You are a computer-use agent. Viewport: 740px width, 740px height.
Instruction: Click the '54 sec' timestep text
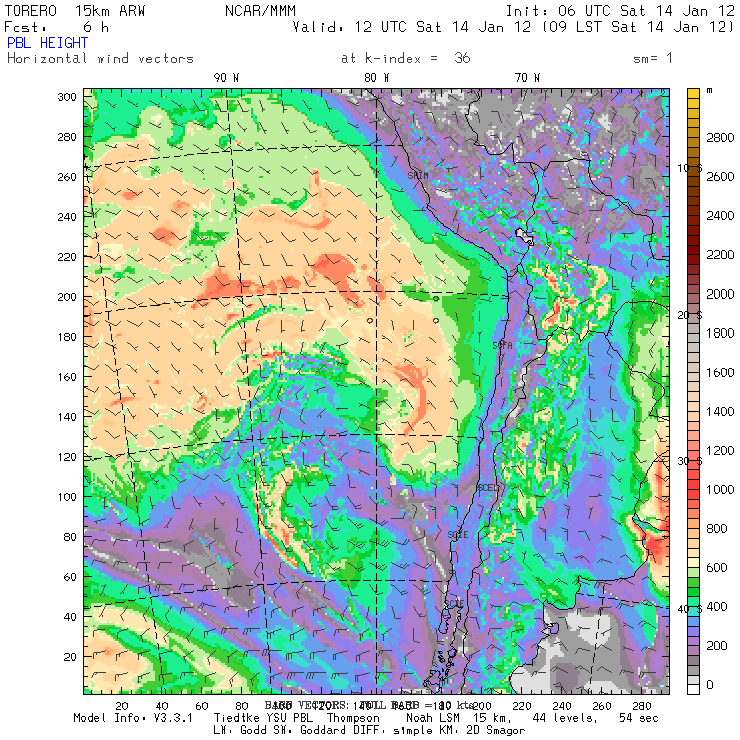point(639,718)
